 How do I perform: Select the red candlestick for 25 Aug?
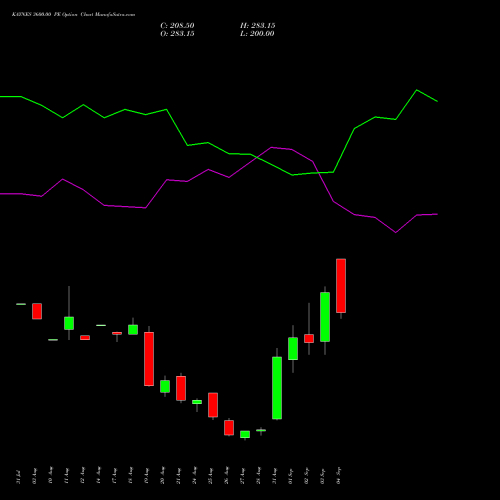tap(213, 405)
